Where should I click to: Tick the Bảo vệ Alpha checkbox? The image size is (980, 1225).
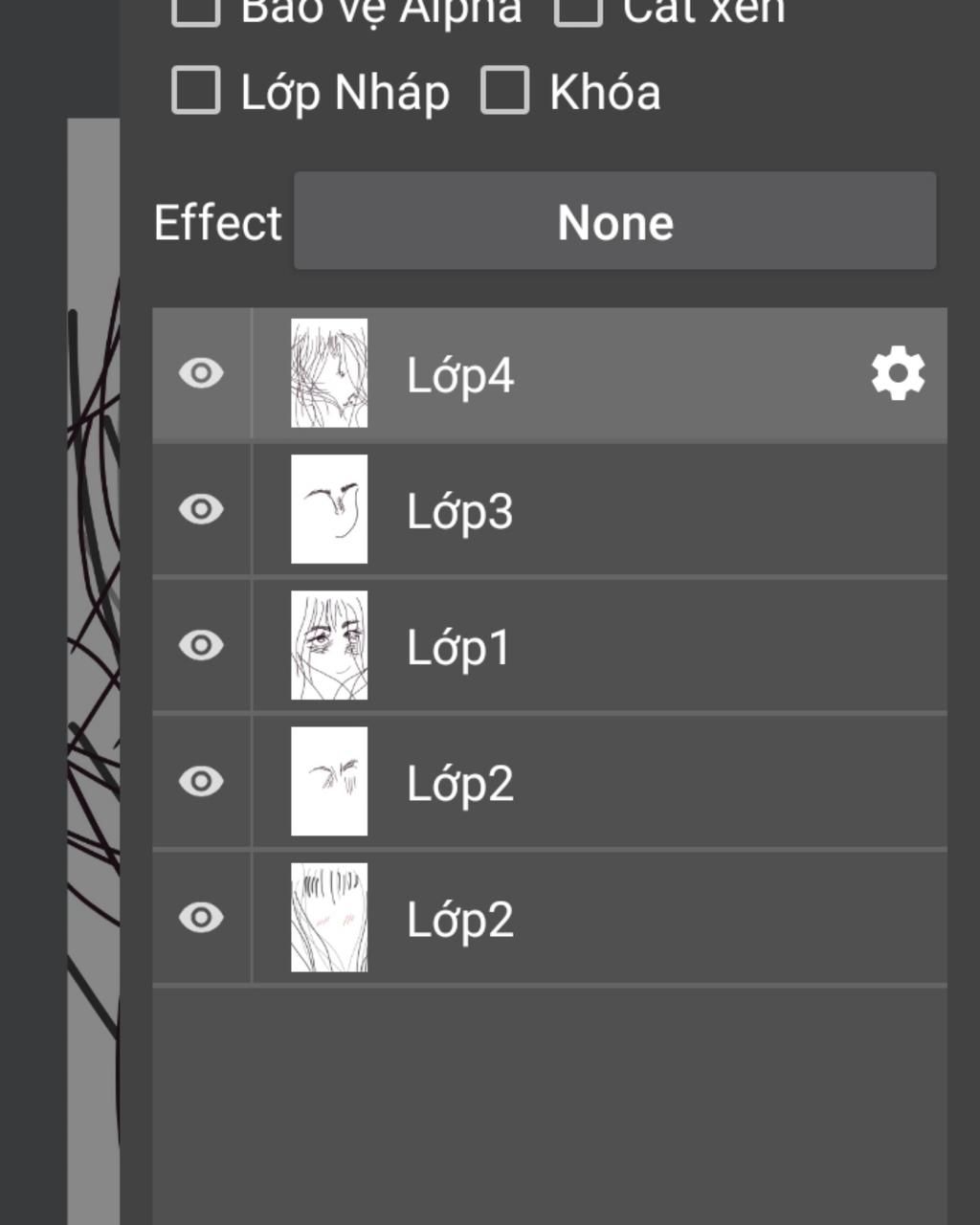click(x=196, y=8)
